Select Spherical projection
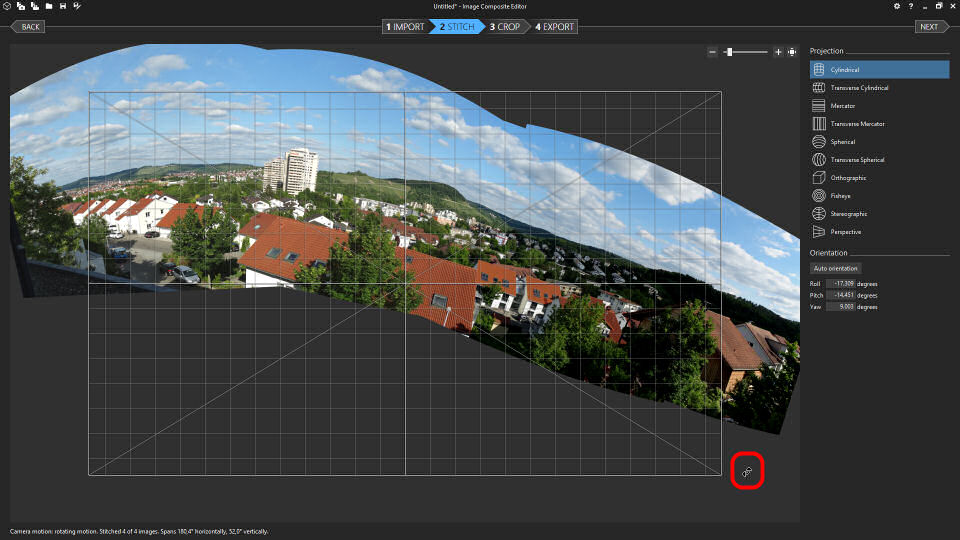The height and width of the screenshot is (540, 960). pyautogui.click(x=843, y=142)
